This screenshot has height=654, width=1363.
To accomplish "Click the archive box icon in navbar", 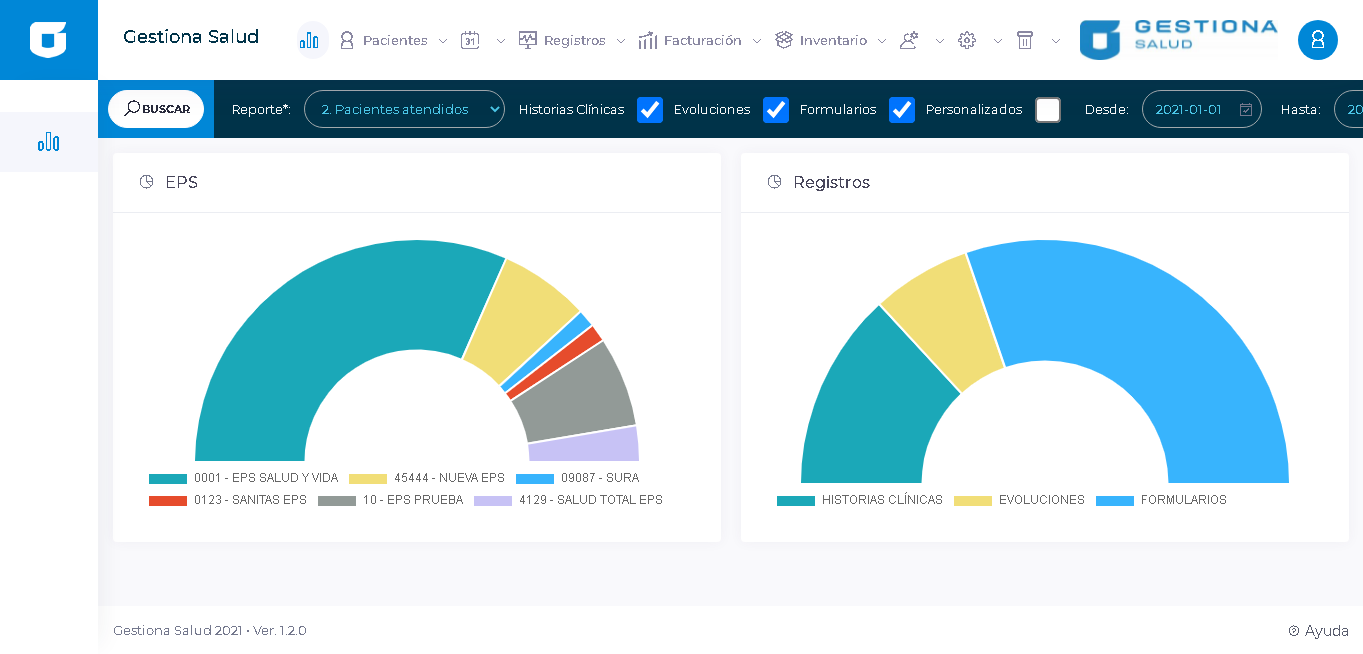I will 1025,40.
